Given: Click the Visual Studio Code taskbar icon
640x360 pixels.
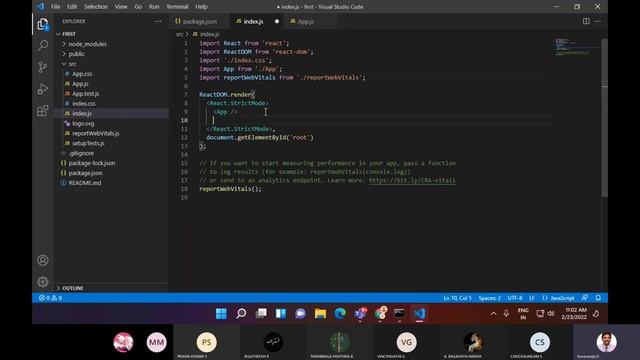Looking at the screenshot, I should coord(419,313).
